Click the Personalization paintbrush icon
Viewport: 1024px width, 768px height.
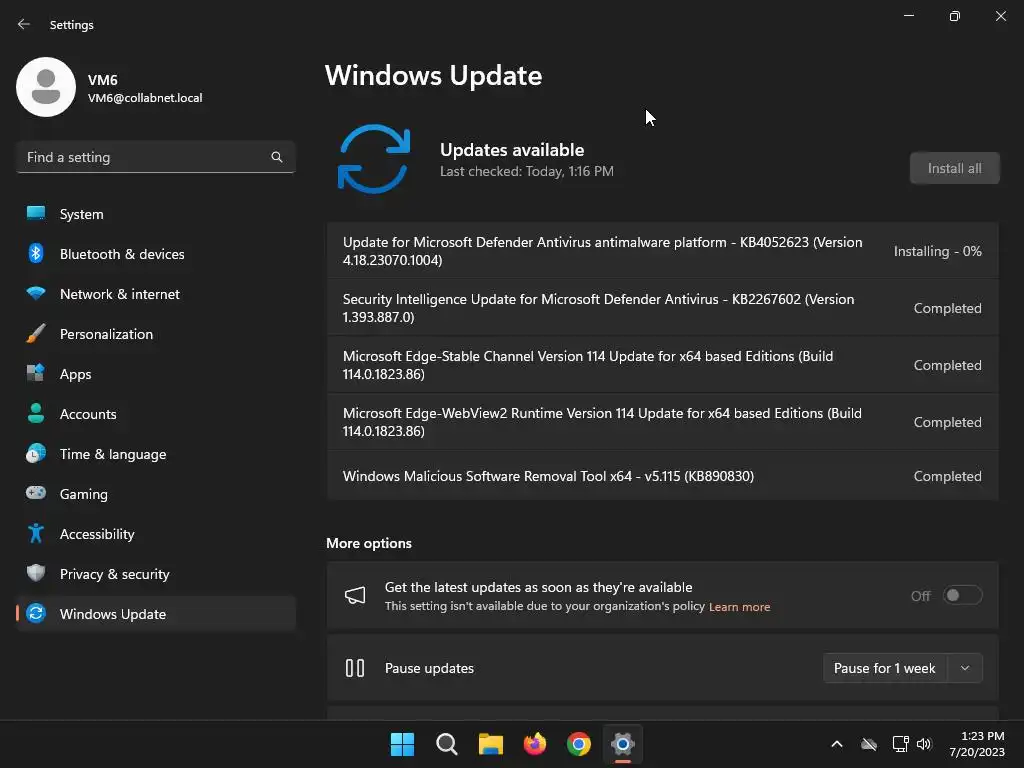click(x=36, y=334)
